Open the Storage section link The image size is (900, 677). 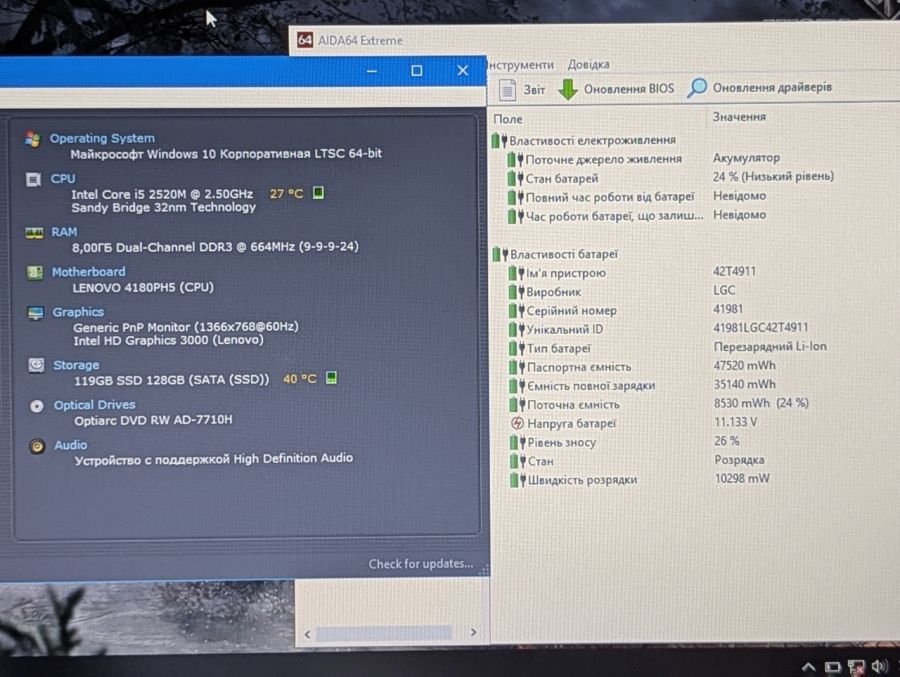point(76,365)
